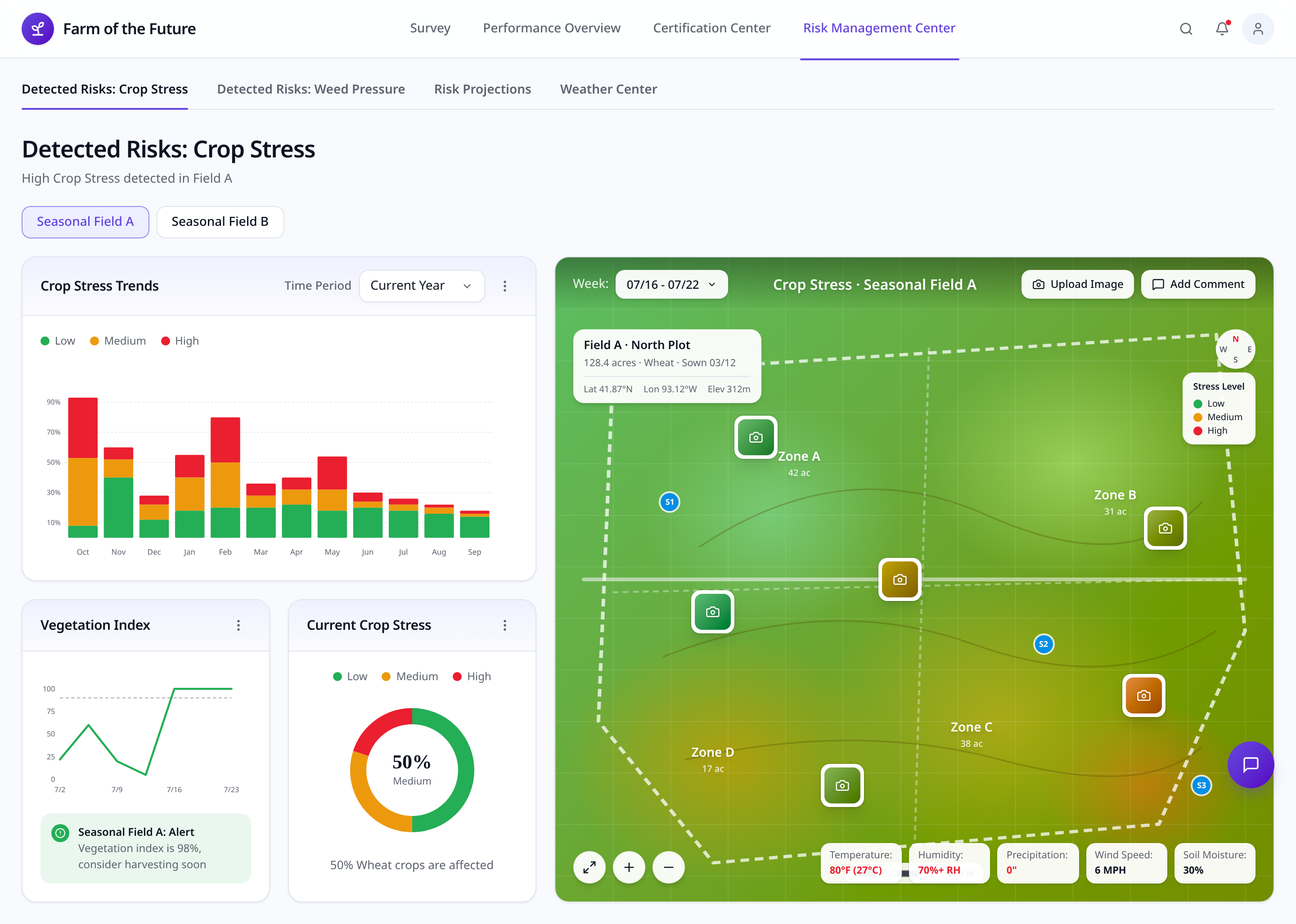
Task: Click the Upload Image button
Action: (1077, 284)
